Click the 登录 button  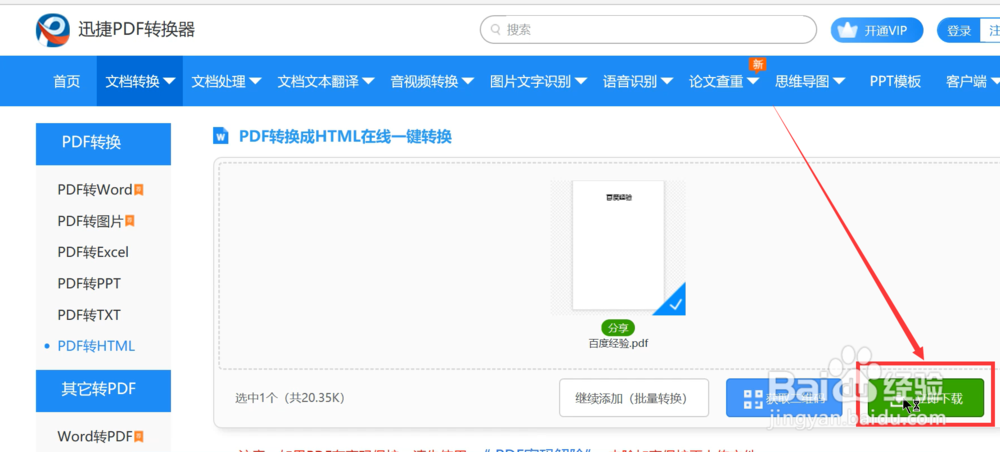point(959,30)
